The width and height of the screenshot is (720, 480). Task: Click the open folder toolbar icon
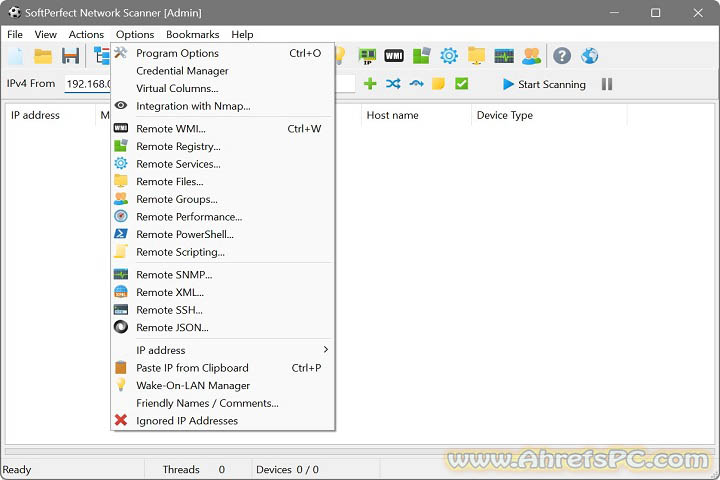43,56
